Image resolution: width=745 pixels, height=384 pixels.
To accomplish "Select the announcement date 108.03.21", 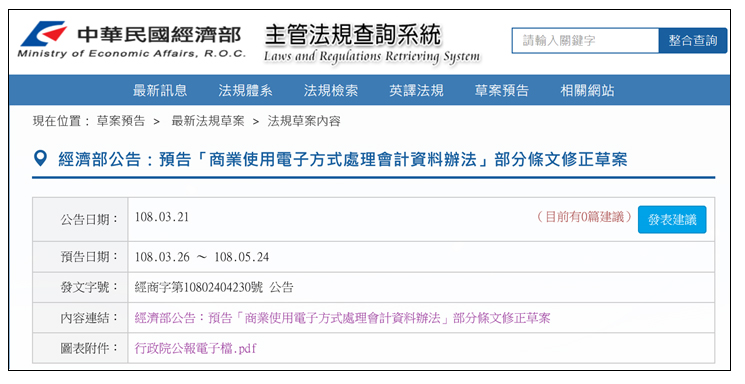I will coord(162,217).
